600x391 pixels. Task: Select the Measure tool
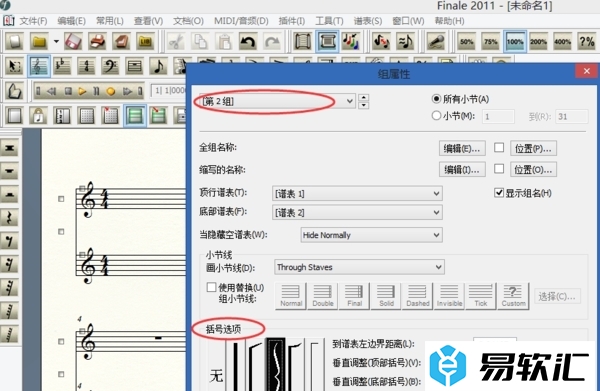pyautogui.click(x=134, y=67)
